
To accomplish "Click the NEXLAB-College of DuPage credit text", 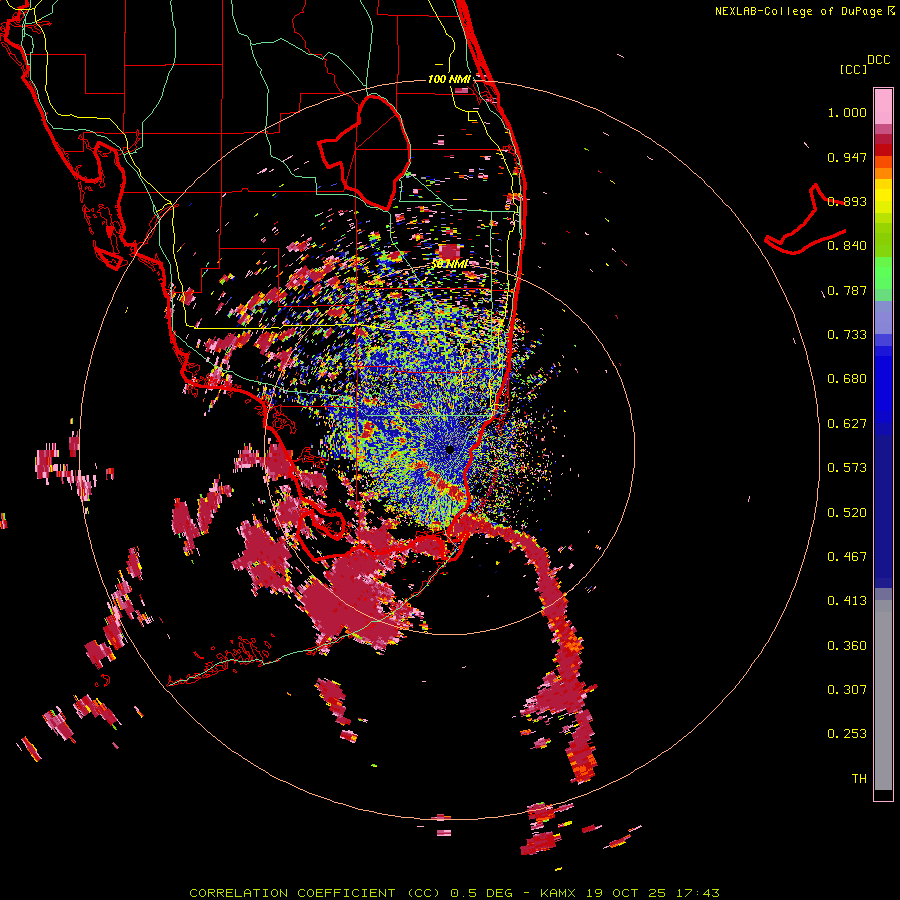I will coord(805,11).
